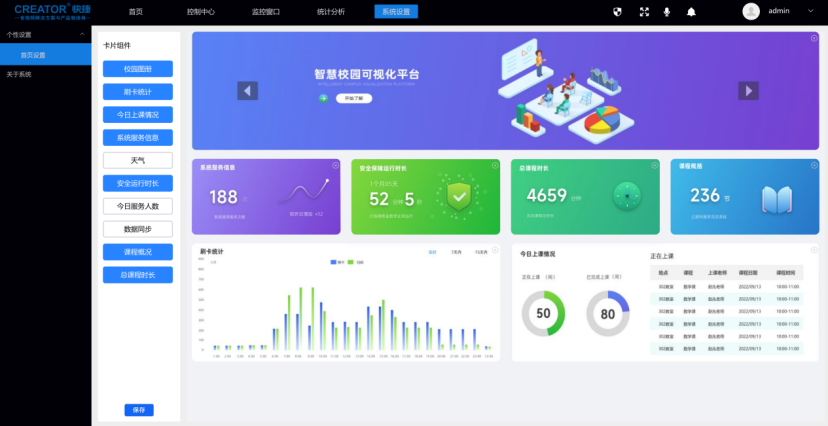The width and height of the screenshot is (828, 426).
Task: Enable the 今日服务人数 card component
Action: pos(137,206)
